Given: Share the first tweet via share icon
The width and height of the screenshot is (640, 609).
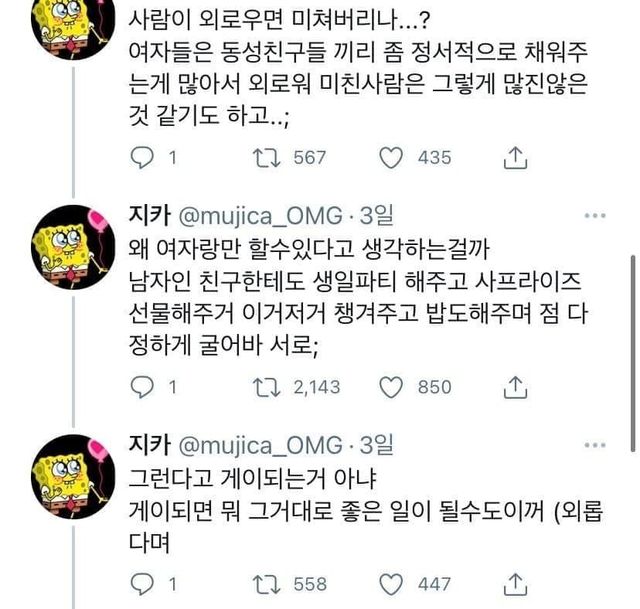Looking at the screenshot, I should tap(515, 157).
